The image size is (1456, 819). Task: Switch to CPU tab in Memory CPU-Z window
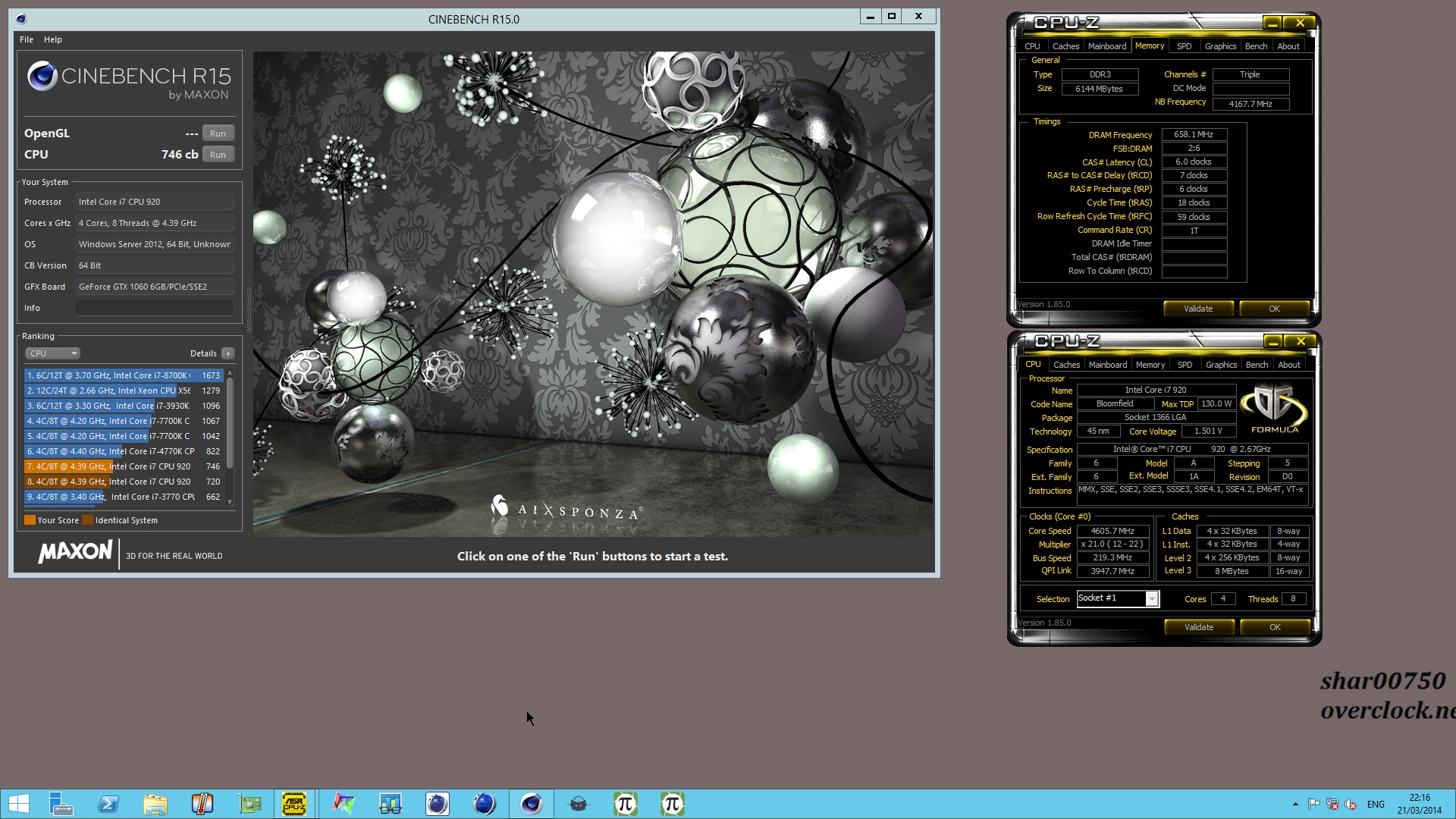tap(1032, 46)
